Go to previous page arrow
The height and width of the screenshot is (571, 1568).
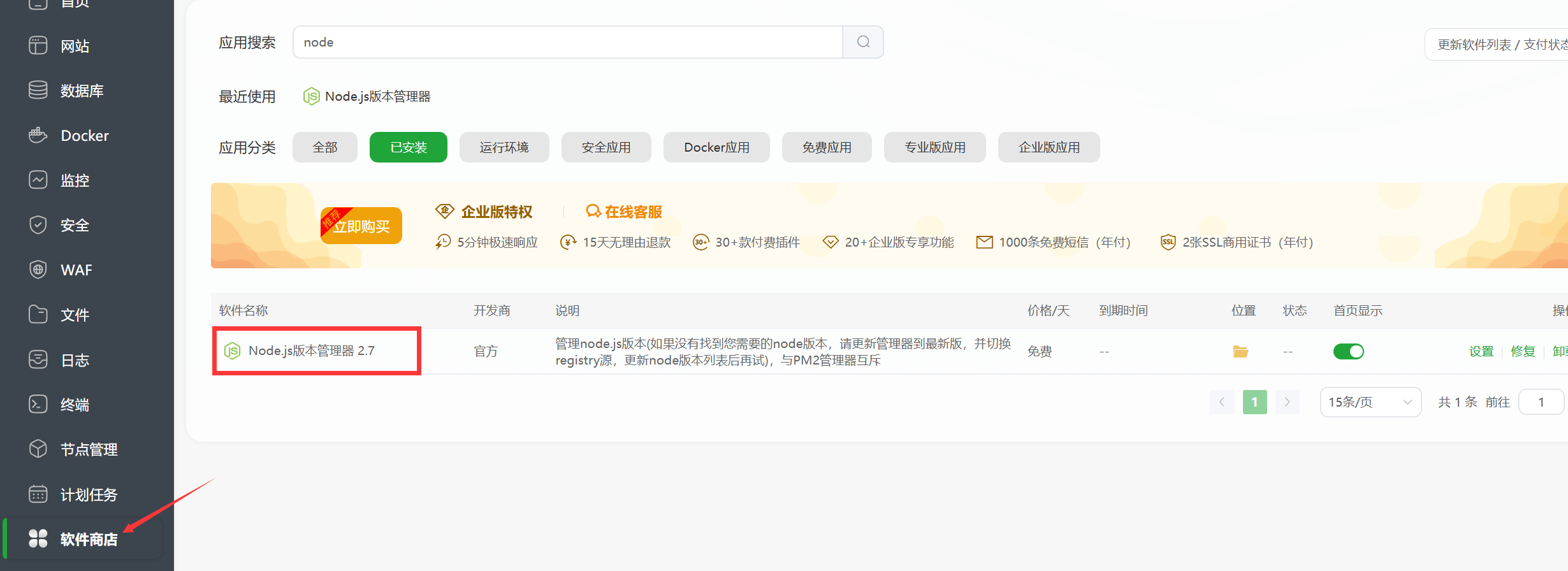(x=1221, y=402)
